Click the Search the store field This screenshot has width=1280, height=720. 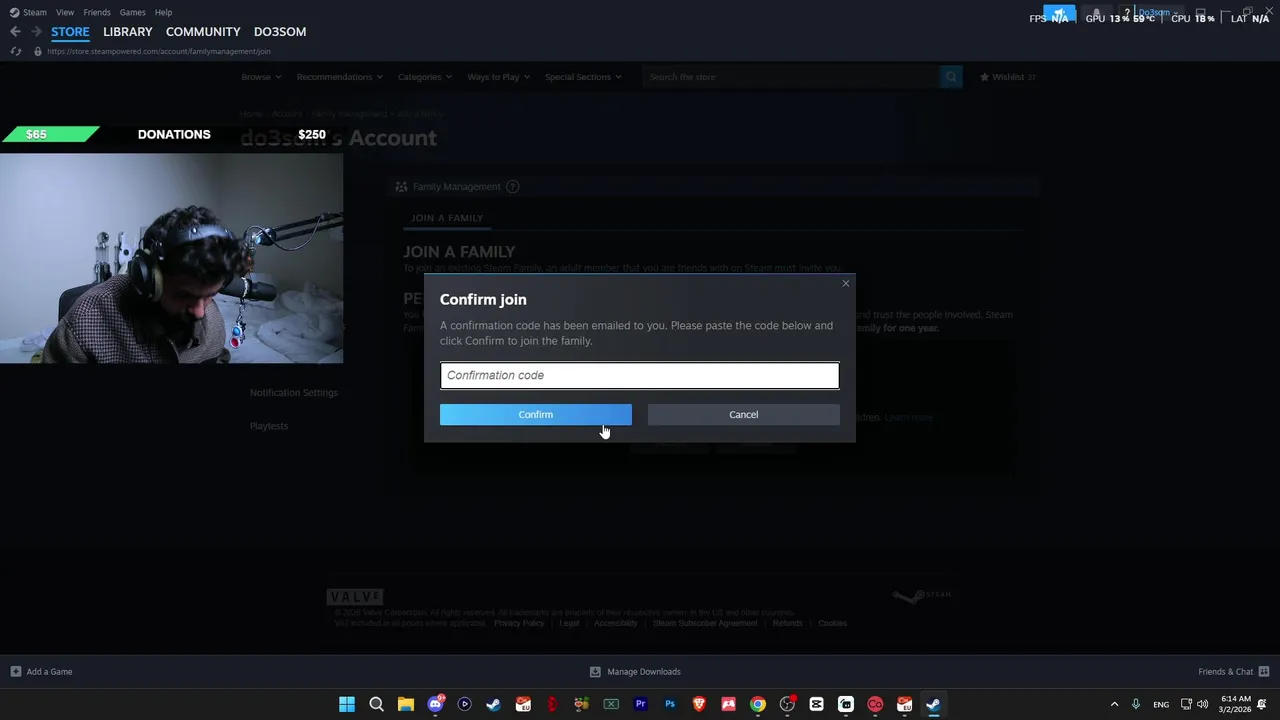[x=790, y=77]
